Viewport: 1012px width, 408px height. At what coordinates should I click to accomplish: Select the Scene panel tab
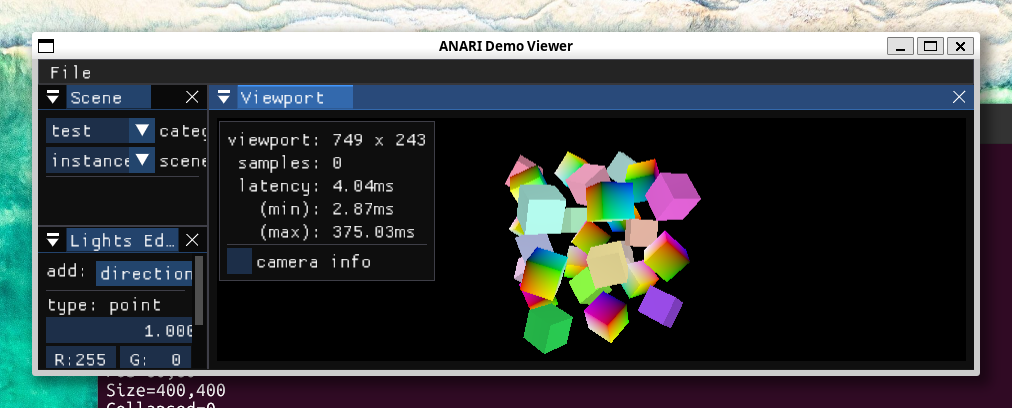coord(97,97)
